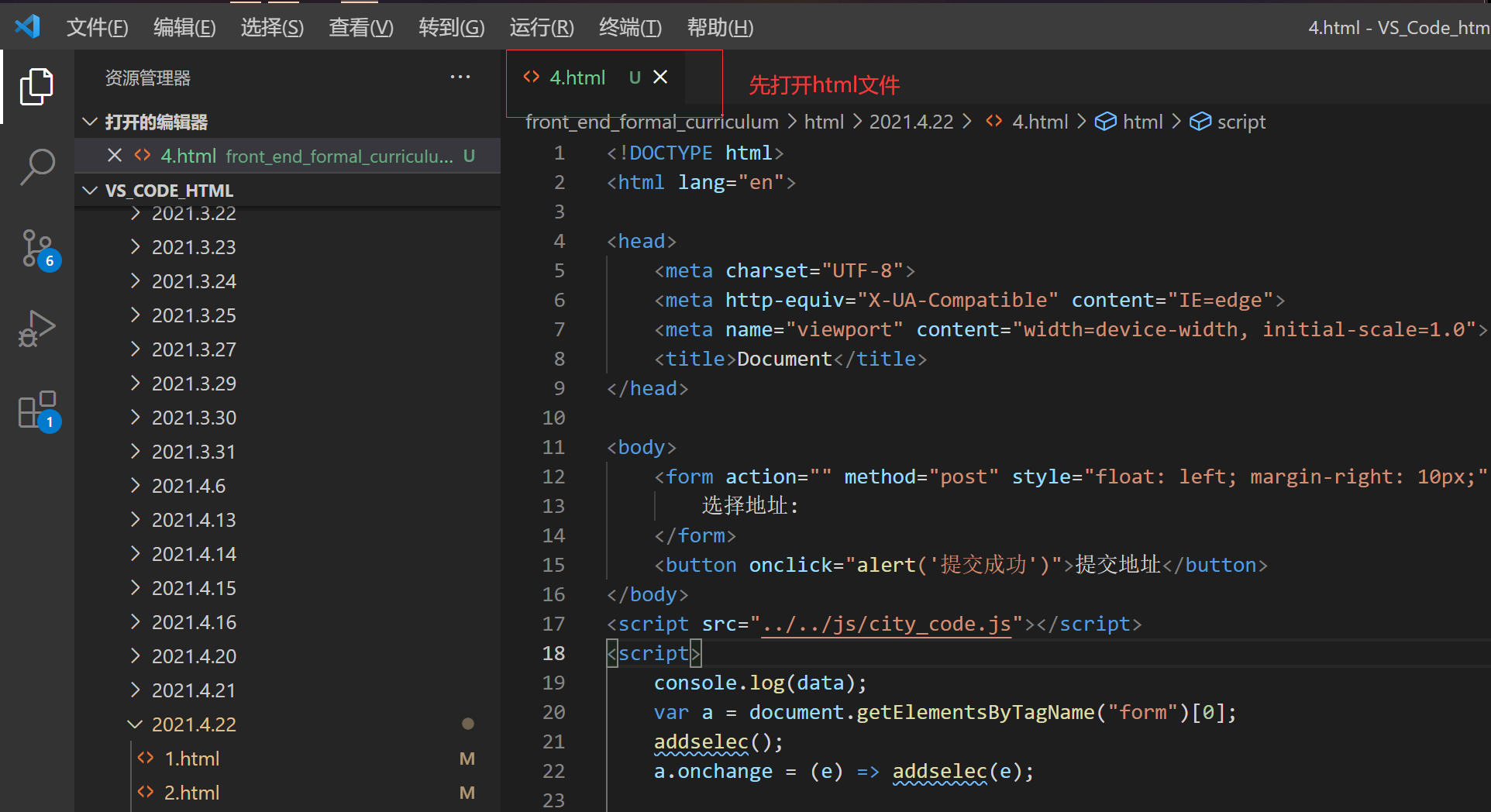
Task: Switch to the 4.html editor tab
Action: coord(578,77)
